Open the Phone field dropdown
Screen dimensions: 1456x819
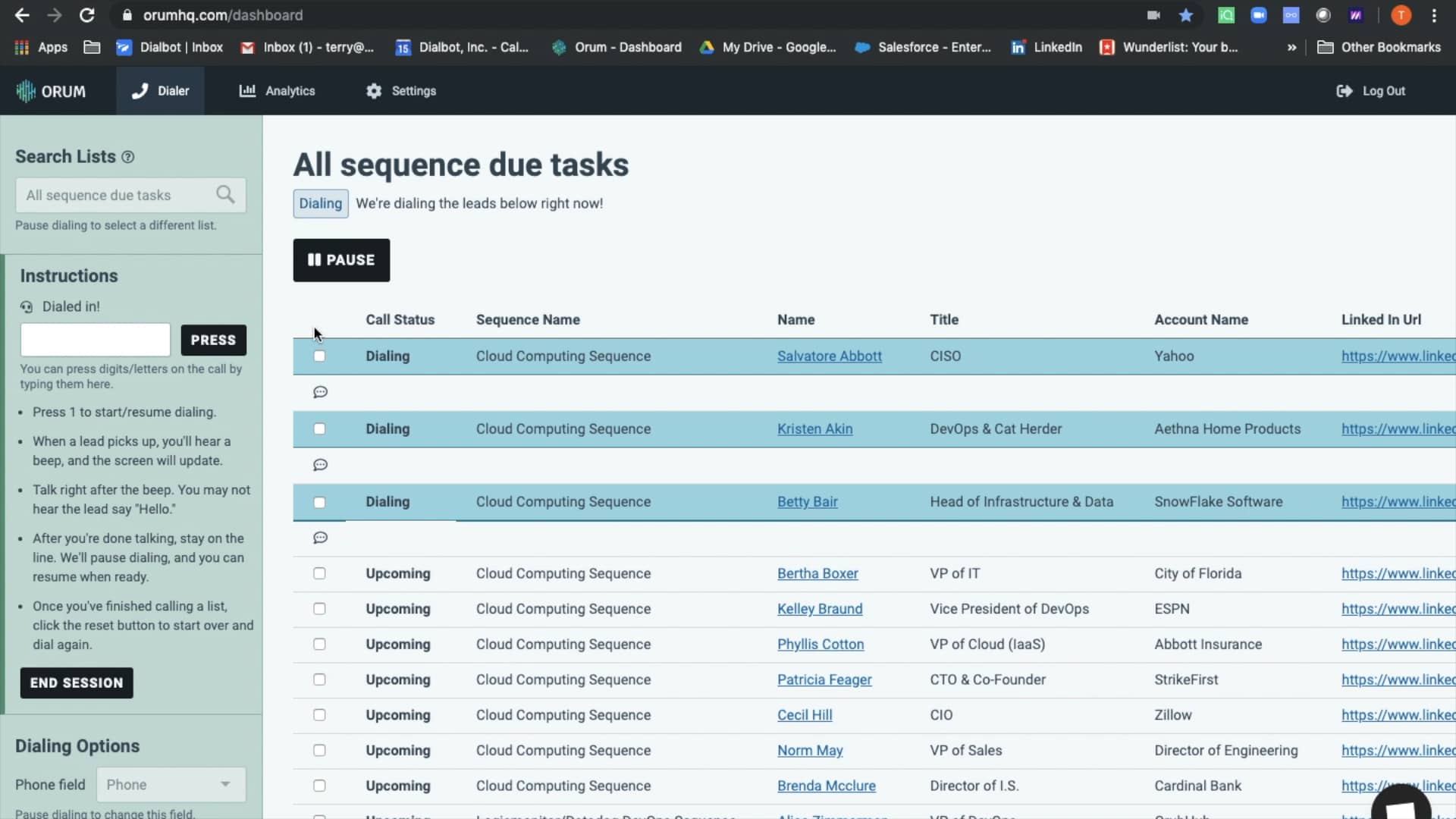[x=170, y=784]
